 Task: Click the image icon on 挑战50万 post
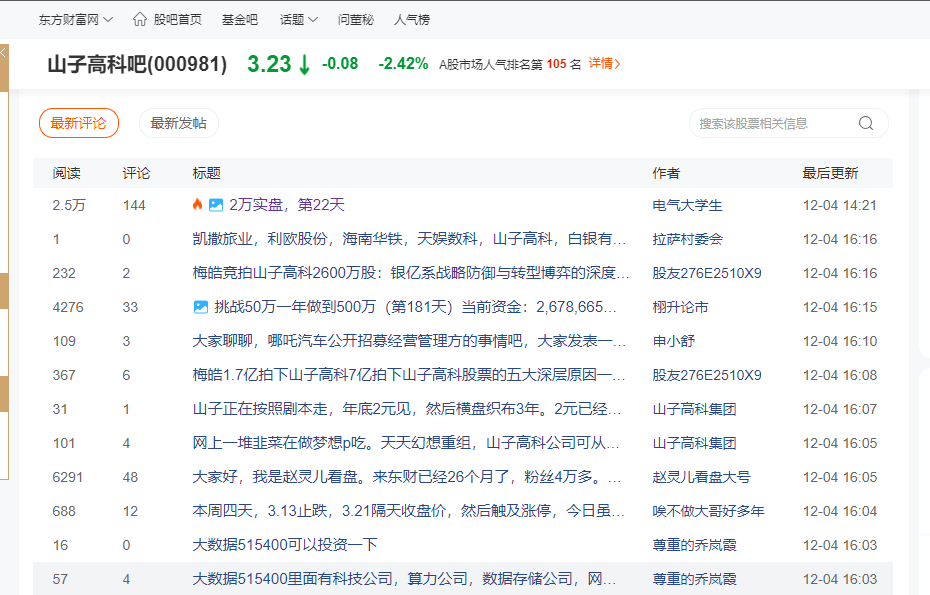pyautogui.click(x=201, y=307)
